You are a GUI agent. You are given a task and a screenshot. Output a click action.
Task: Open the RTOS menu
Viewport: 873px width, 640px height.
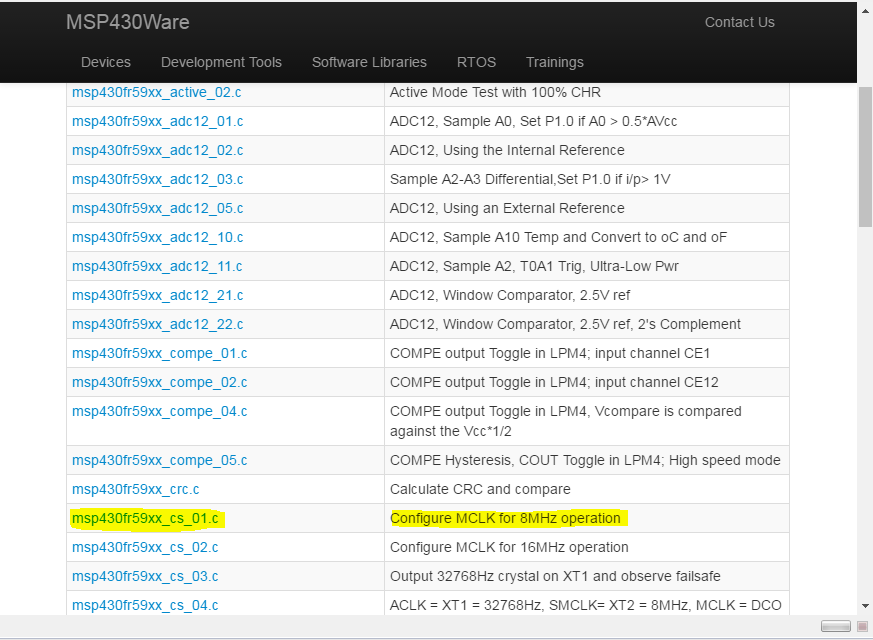pos(476,62)
